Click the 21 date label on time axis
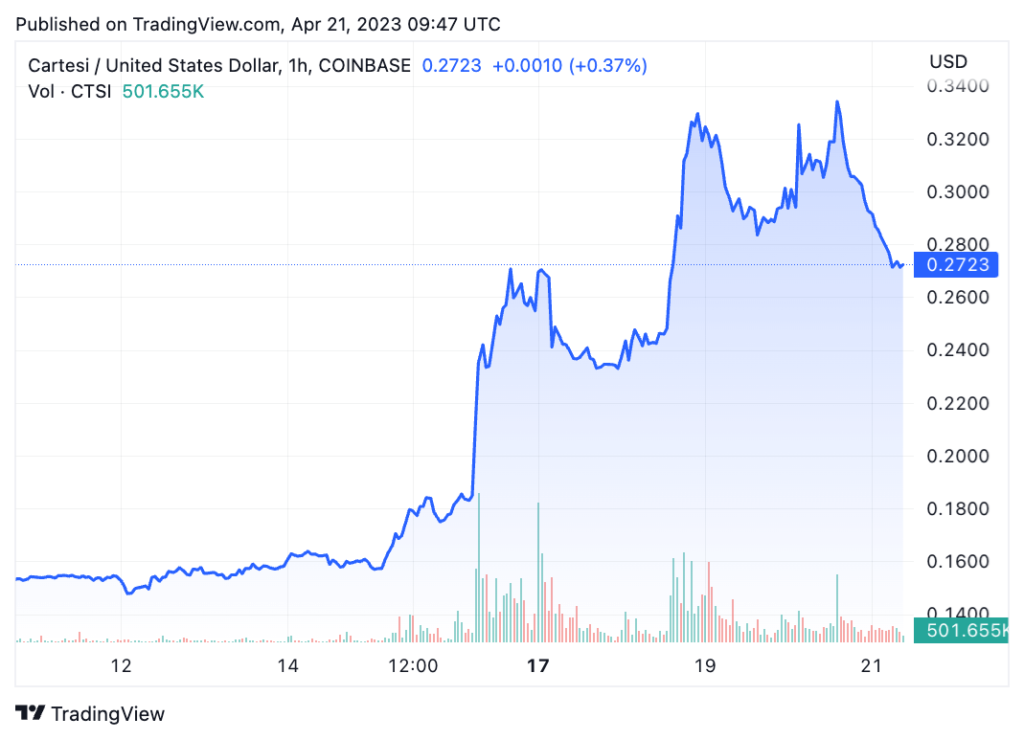1024x740 pixels. pyautogui.click(x=871, y=665)
